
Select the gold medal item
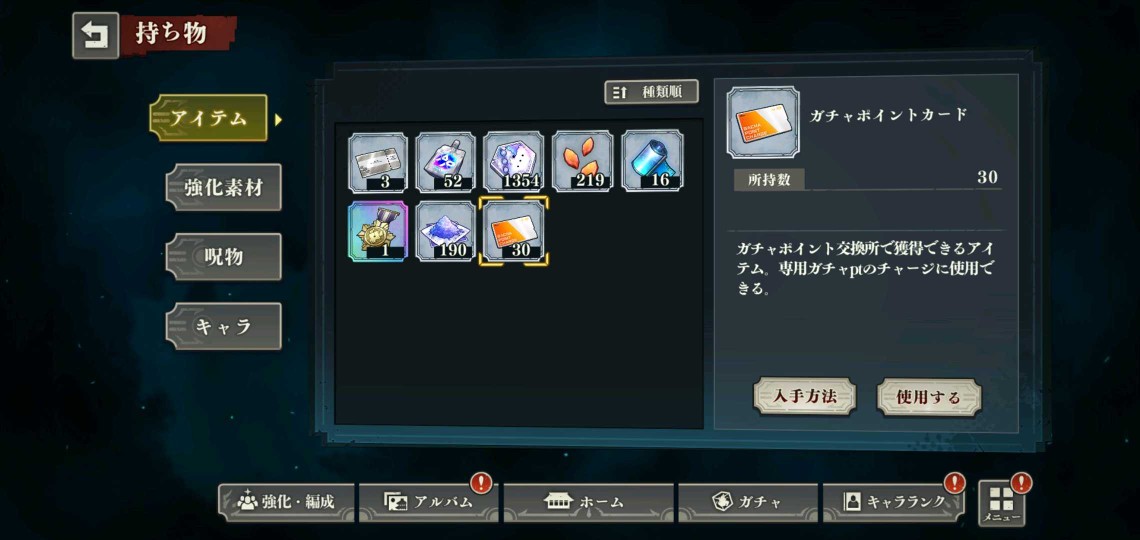click(378, 231)
